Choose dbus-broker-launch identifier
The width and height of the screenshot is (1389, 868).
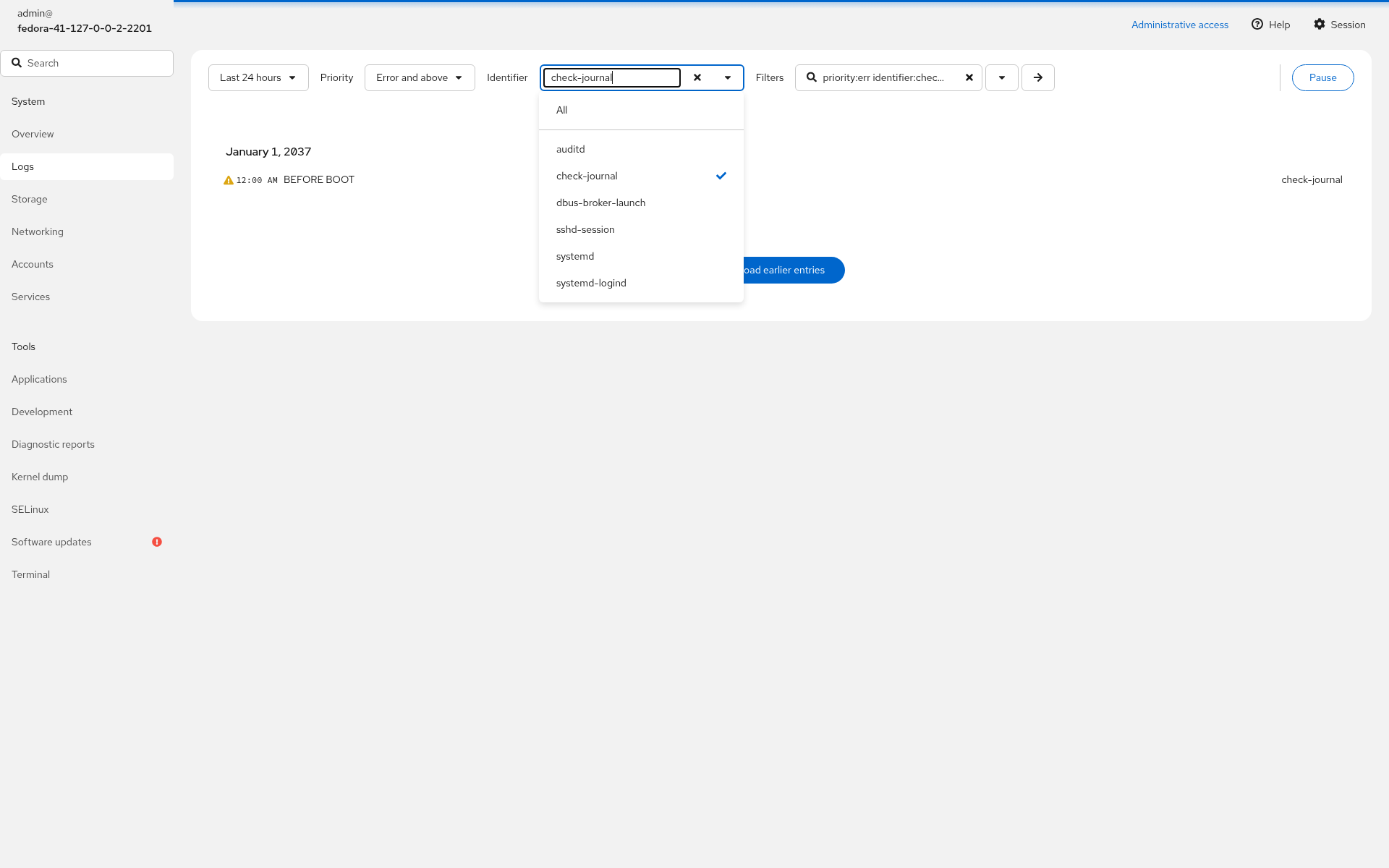(x=641, y=203)
